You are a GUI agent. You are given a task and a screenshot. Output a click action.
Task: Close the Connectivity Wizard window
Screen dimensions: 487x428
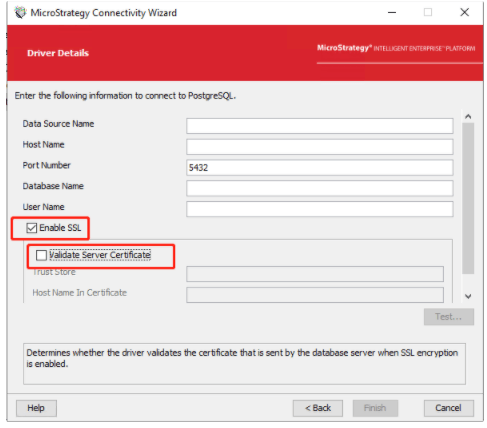(x=465, y=13)
